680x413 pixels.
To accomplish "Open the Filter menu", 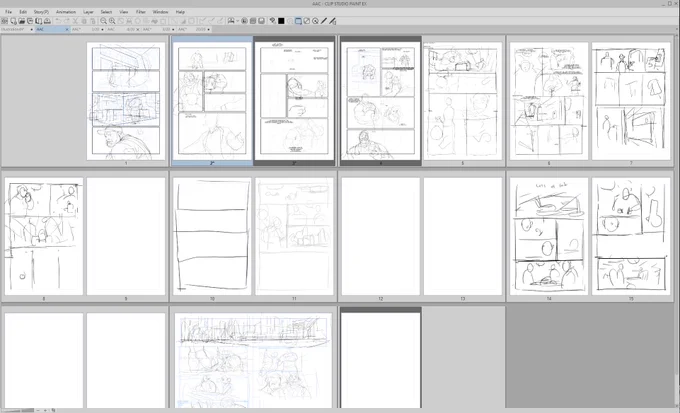I will point(141,12).
